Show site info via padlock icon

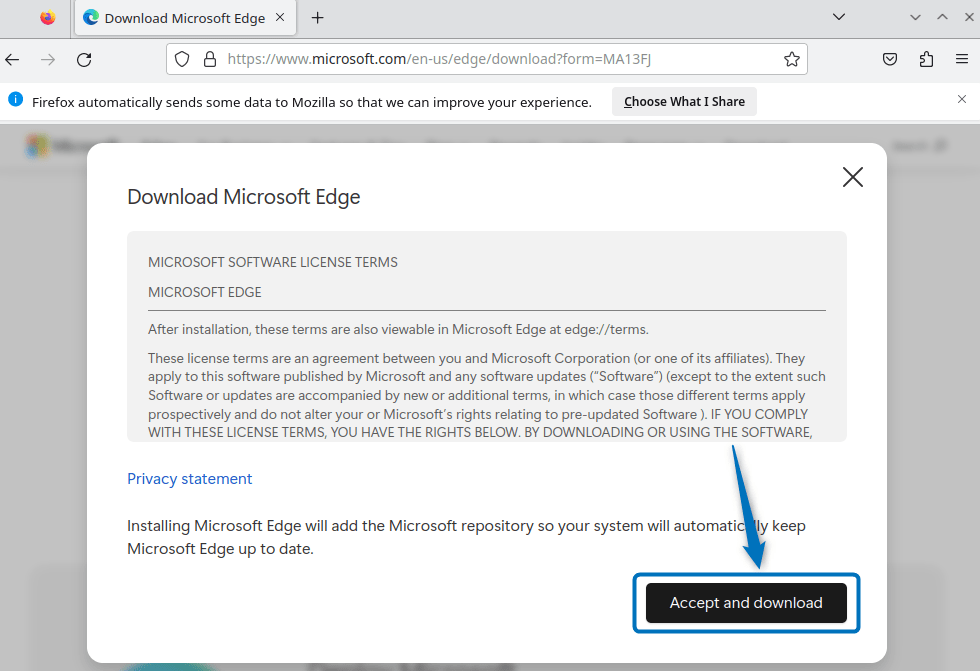[x=209, y=60]
